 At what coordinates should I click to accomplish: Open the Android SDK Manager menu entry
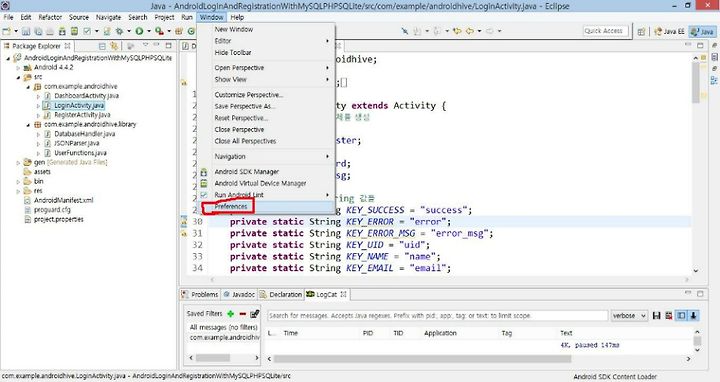[x=247, y=172]
